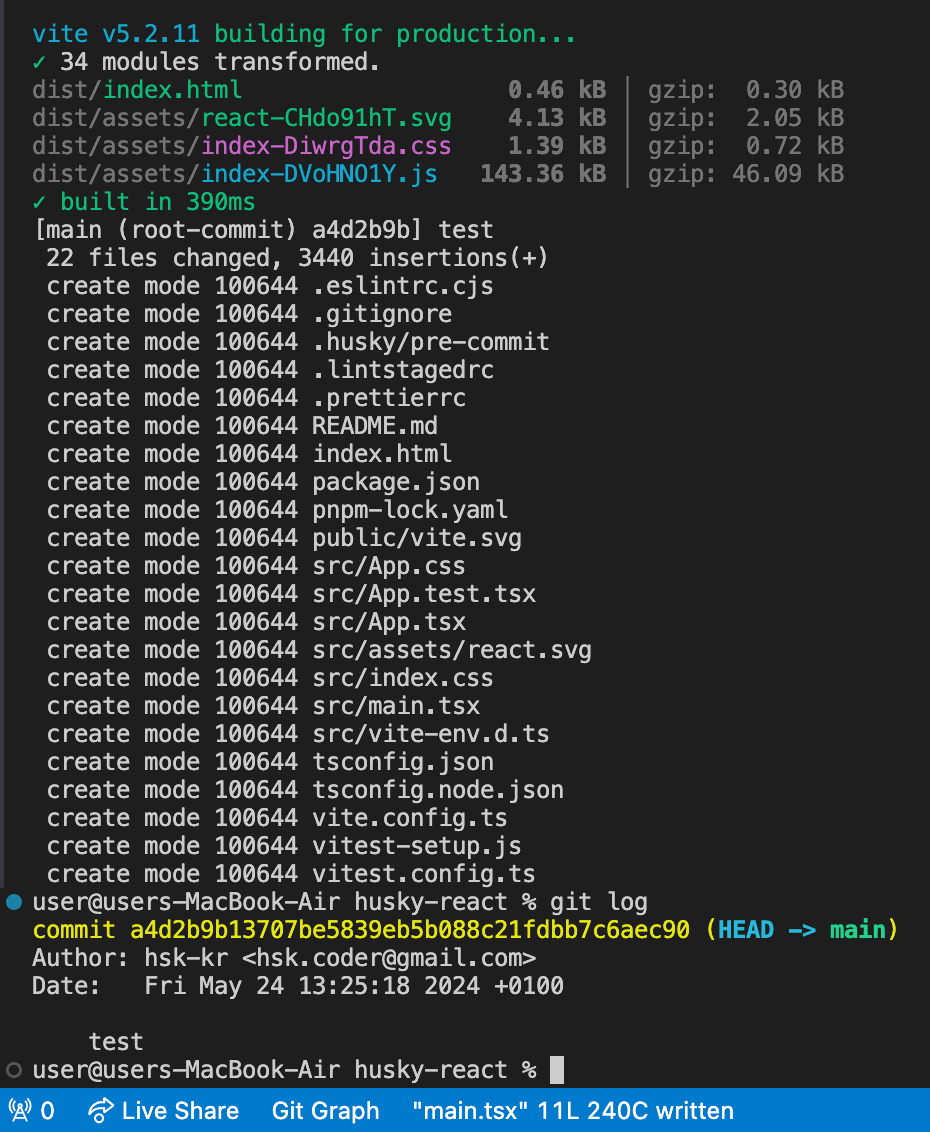This screenshot has height=1132, width=930.
Task: Click the terminal cursor block at the prompt
Action: [x=557, y=1070]
